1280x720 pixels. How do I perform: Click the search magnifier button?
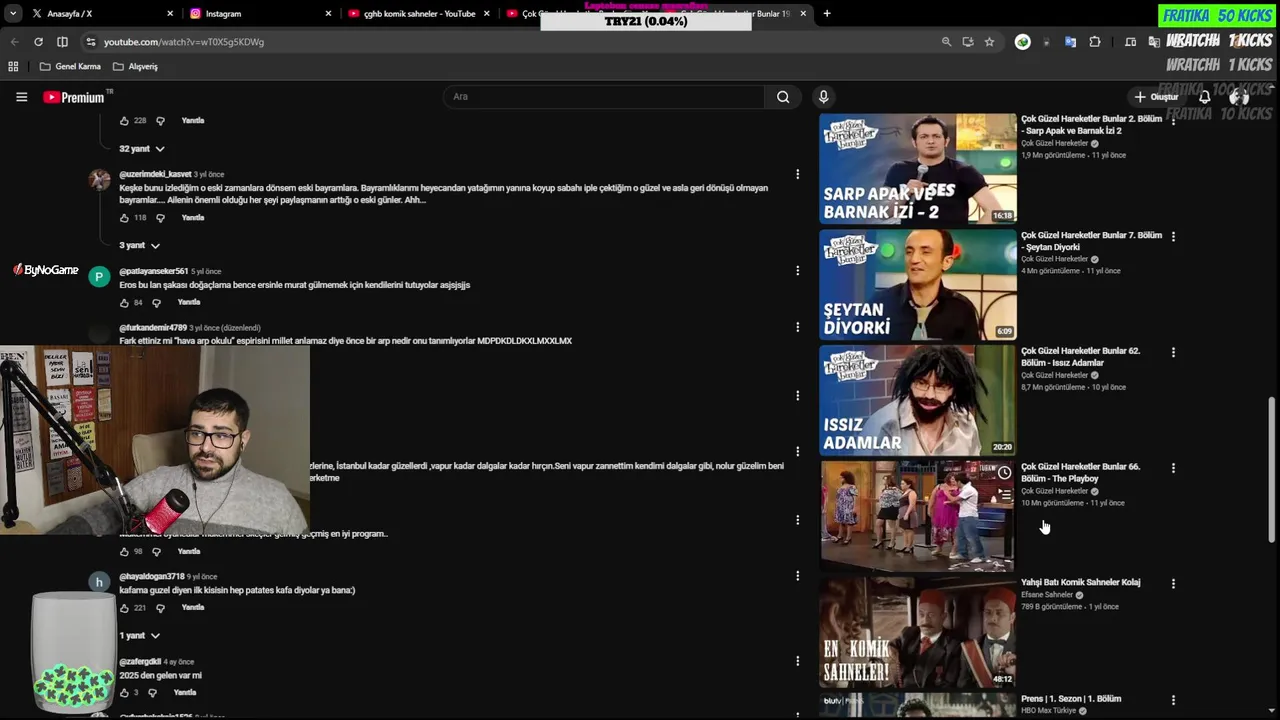[783, 97]
